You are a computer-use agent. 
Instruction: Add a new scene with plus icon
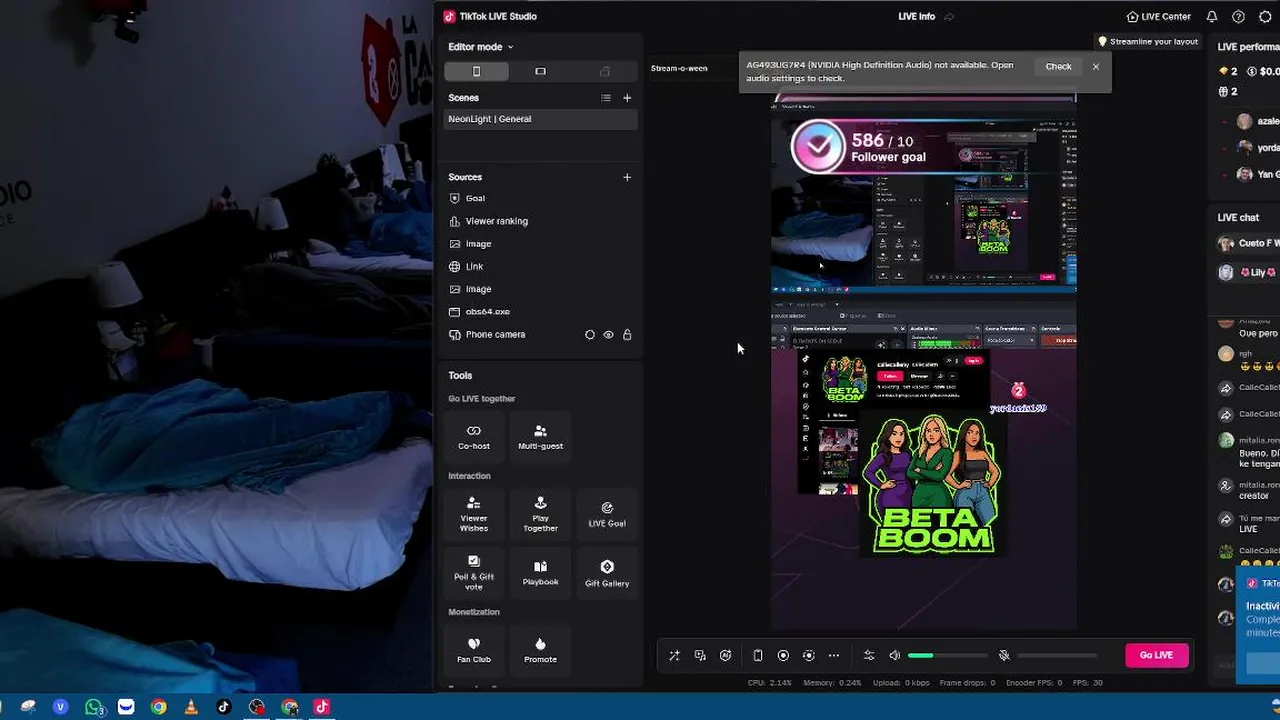click(x=627, y=98)
